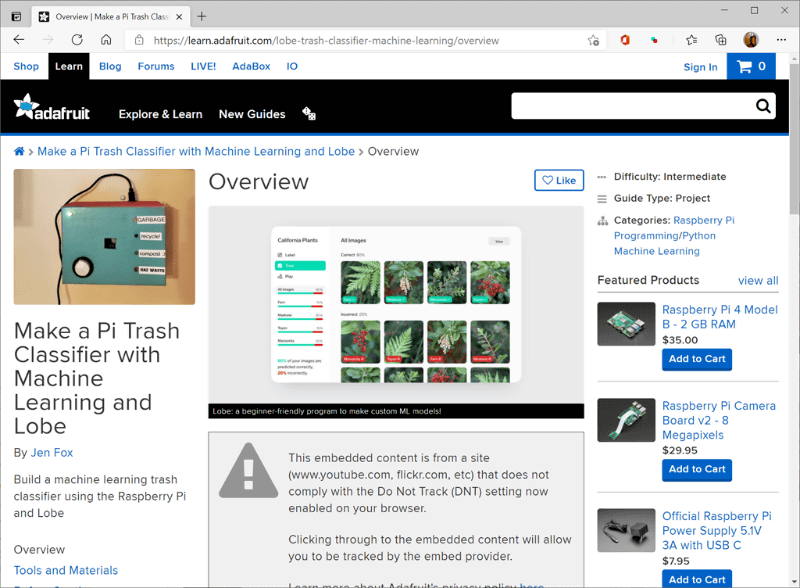Open the shopping cart with 0 items
Viewport: 800px width, 588px height.
[x=751, y=66]
